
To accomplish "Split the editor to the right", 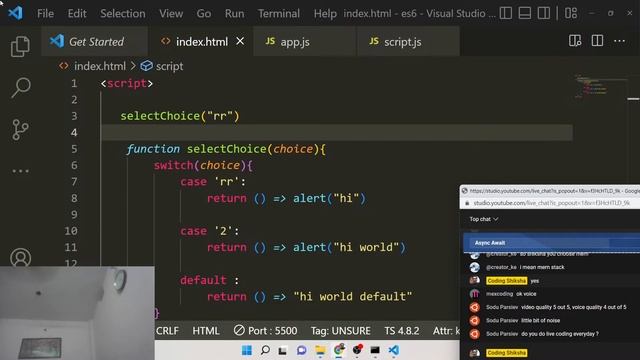I will [597, 41].
